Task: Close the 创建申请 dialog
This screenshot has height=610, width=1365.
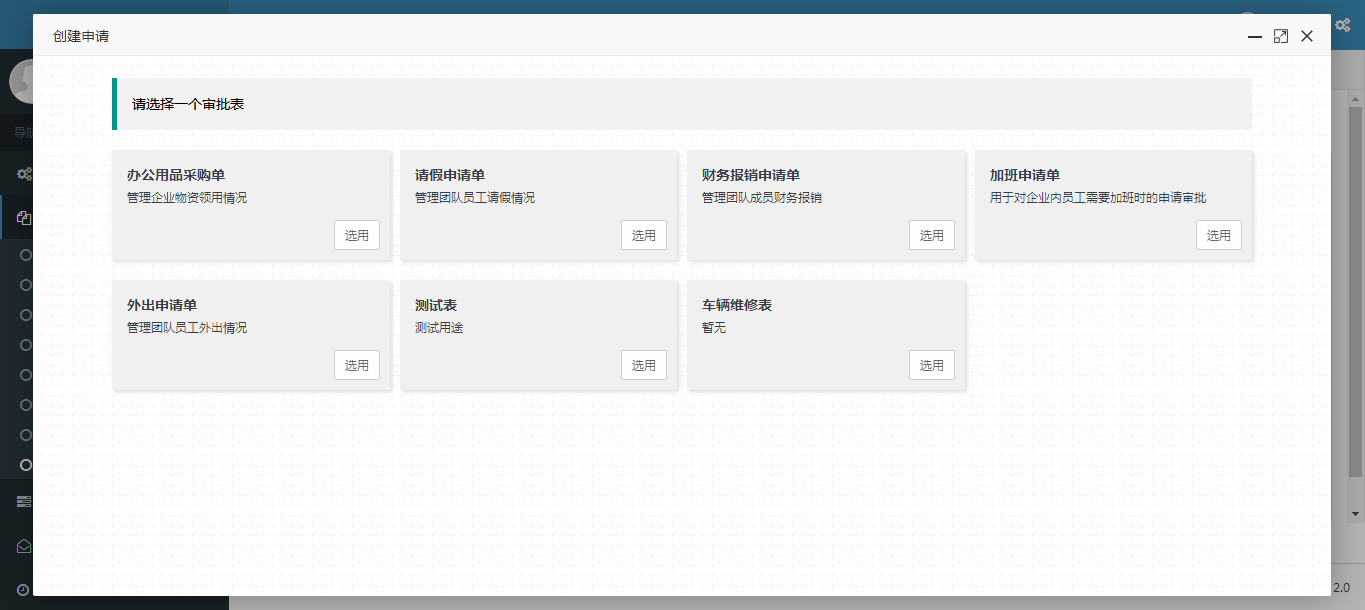Action: coord(1307,36)
